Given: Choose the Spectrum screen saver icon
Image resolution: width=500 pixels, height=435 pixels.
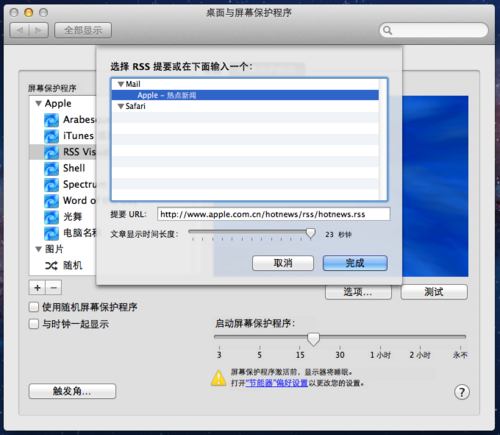Looking at the screenshot, I should click(51, 185).
